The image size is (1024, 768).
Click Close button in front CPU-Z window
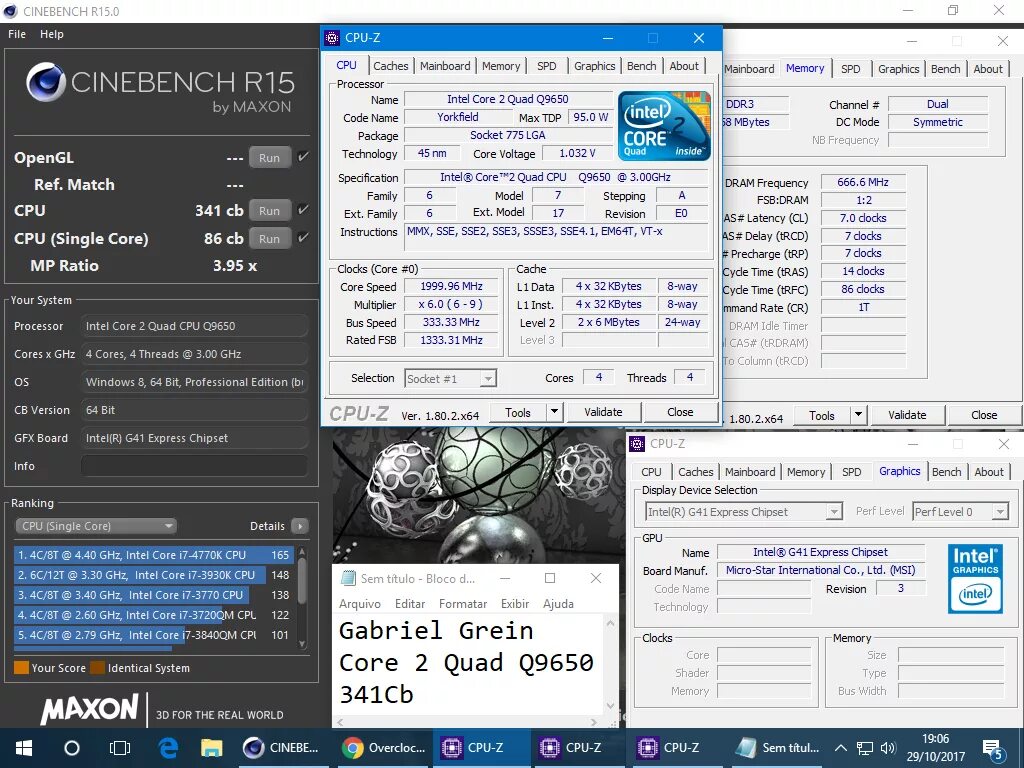pos(680,412)
